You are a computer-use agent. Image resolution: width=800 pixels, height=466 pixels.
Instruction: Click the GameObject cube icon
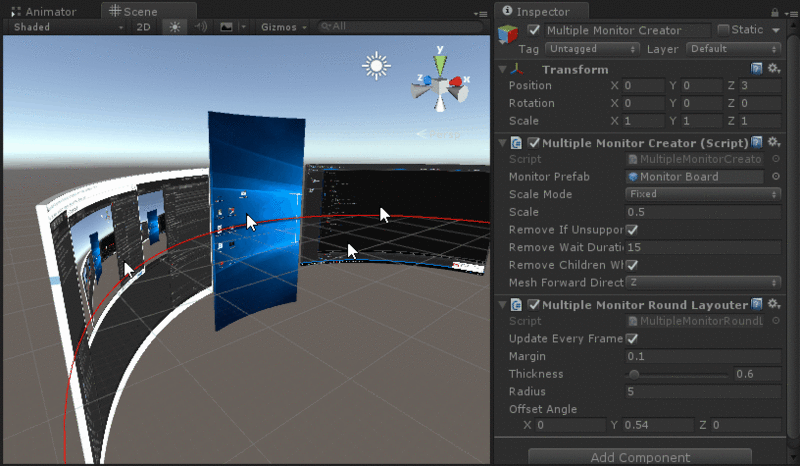coord(508,34)
